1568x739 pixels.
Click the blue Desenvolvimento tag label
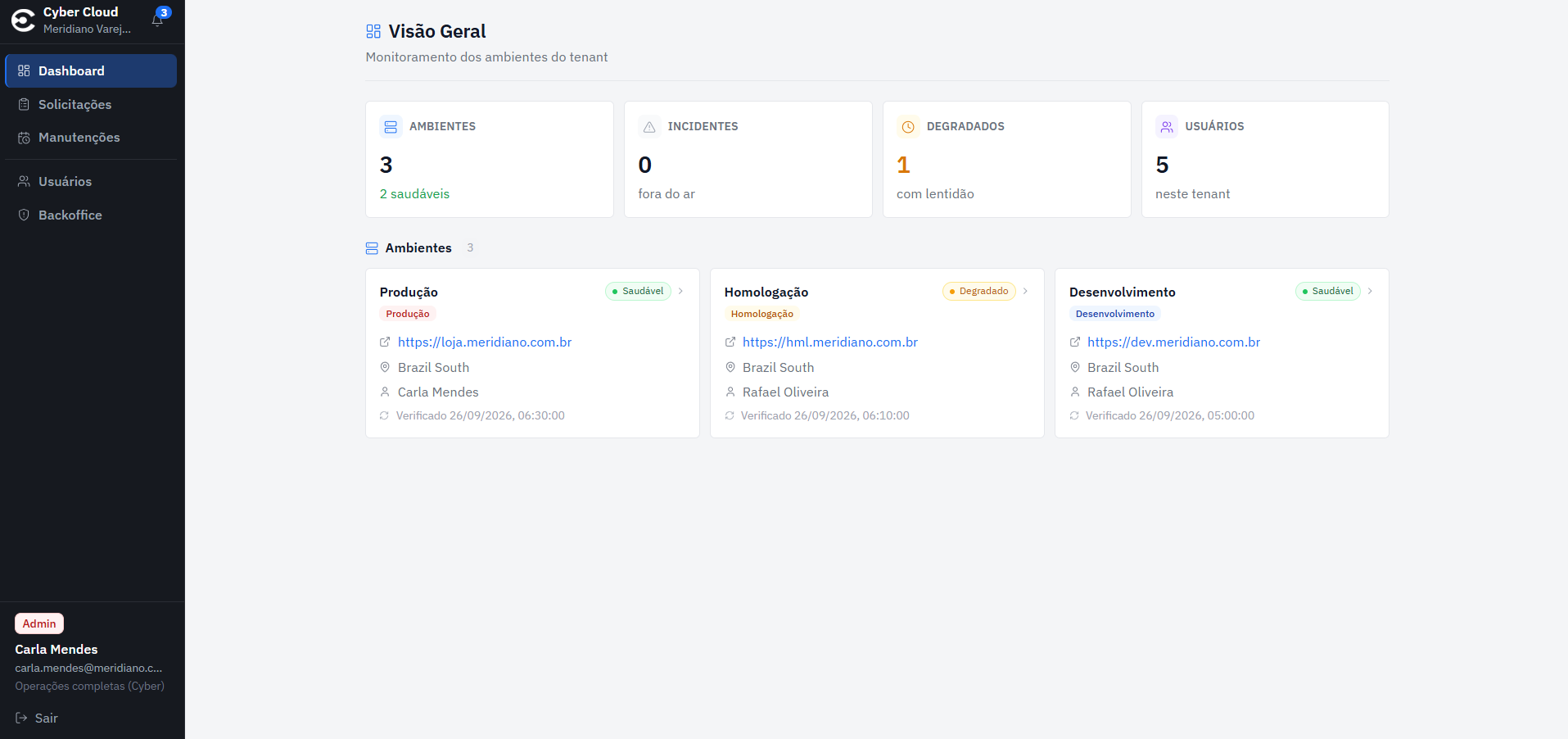pos(1115,314)
